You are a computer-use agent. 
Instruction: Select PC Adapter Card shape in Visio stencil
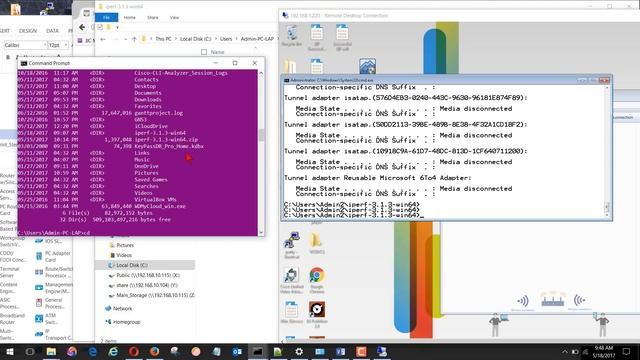click(x=53, y=256)
